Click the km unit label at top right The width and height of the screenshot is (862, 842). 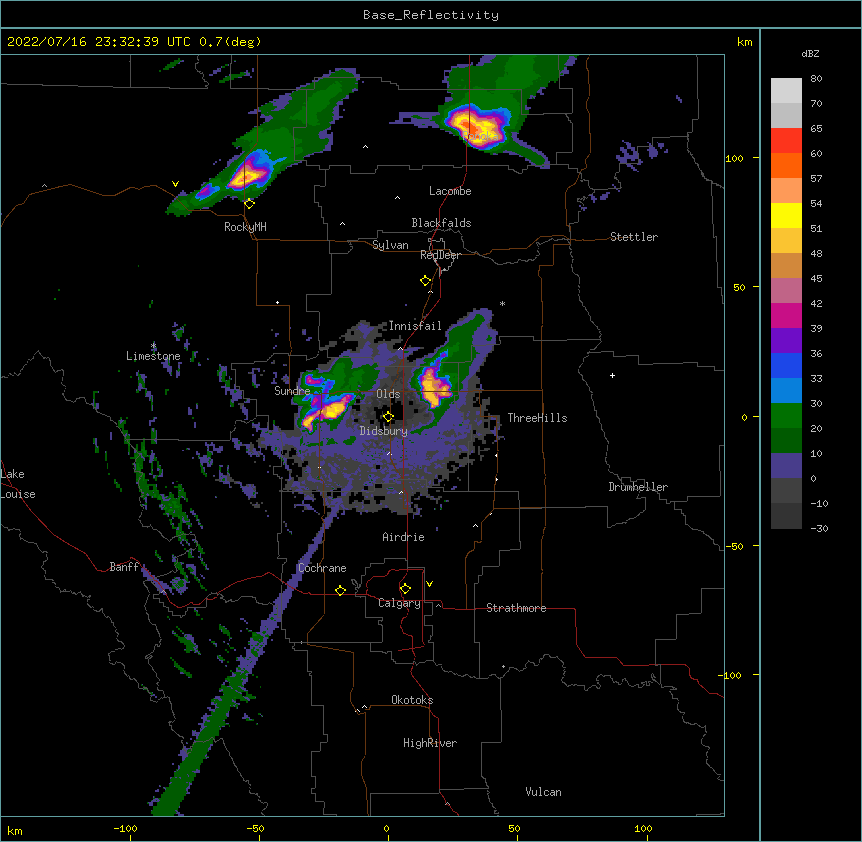(x=744, y=42)
